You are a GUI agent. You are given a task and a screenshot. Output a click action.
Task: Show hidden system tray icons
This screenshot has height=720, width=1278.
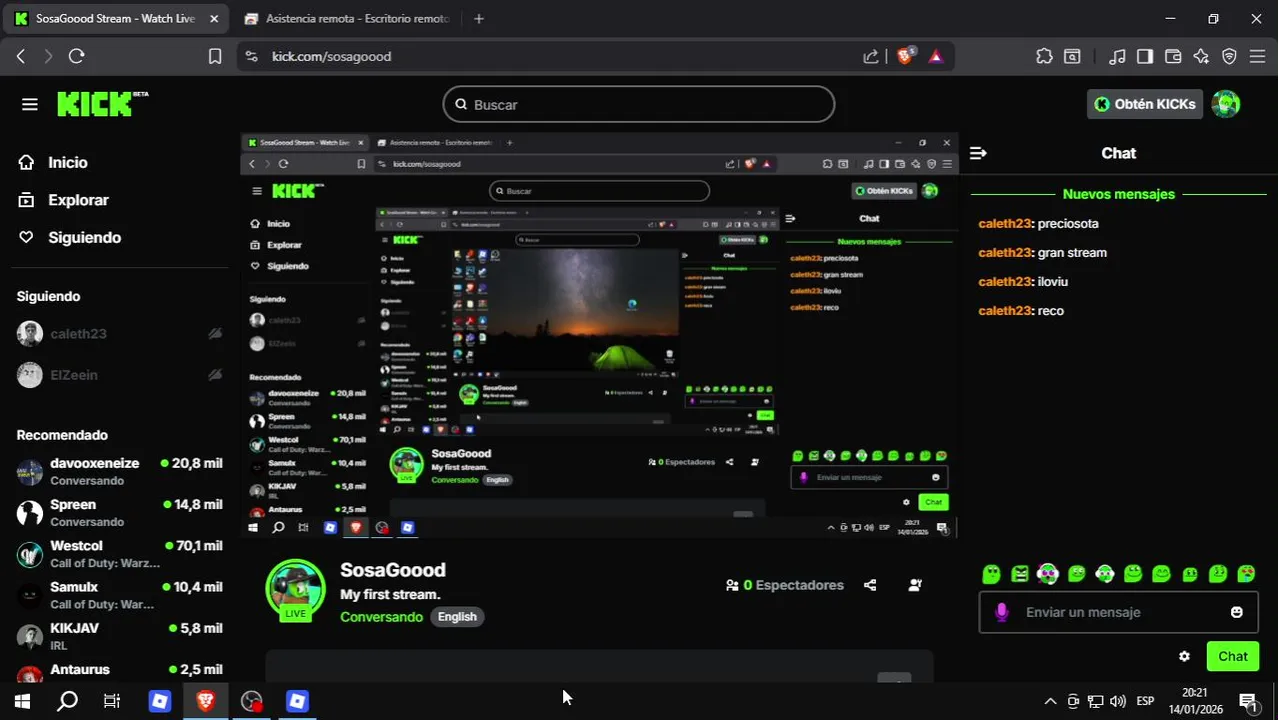[x=1050, y=701]
